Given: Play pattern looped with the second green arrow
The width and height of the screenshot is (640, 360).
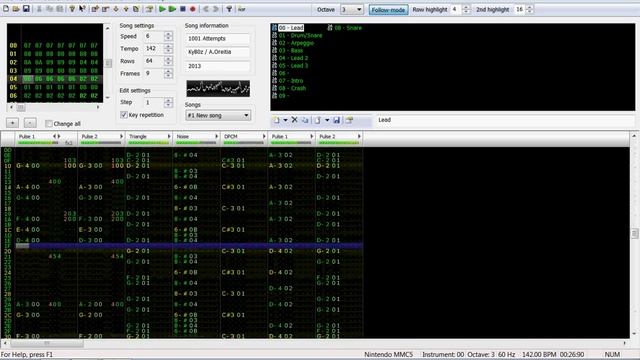Looking at the screenshot, I should click(172, 9).
